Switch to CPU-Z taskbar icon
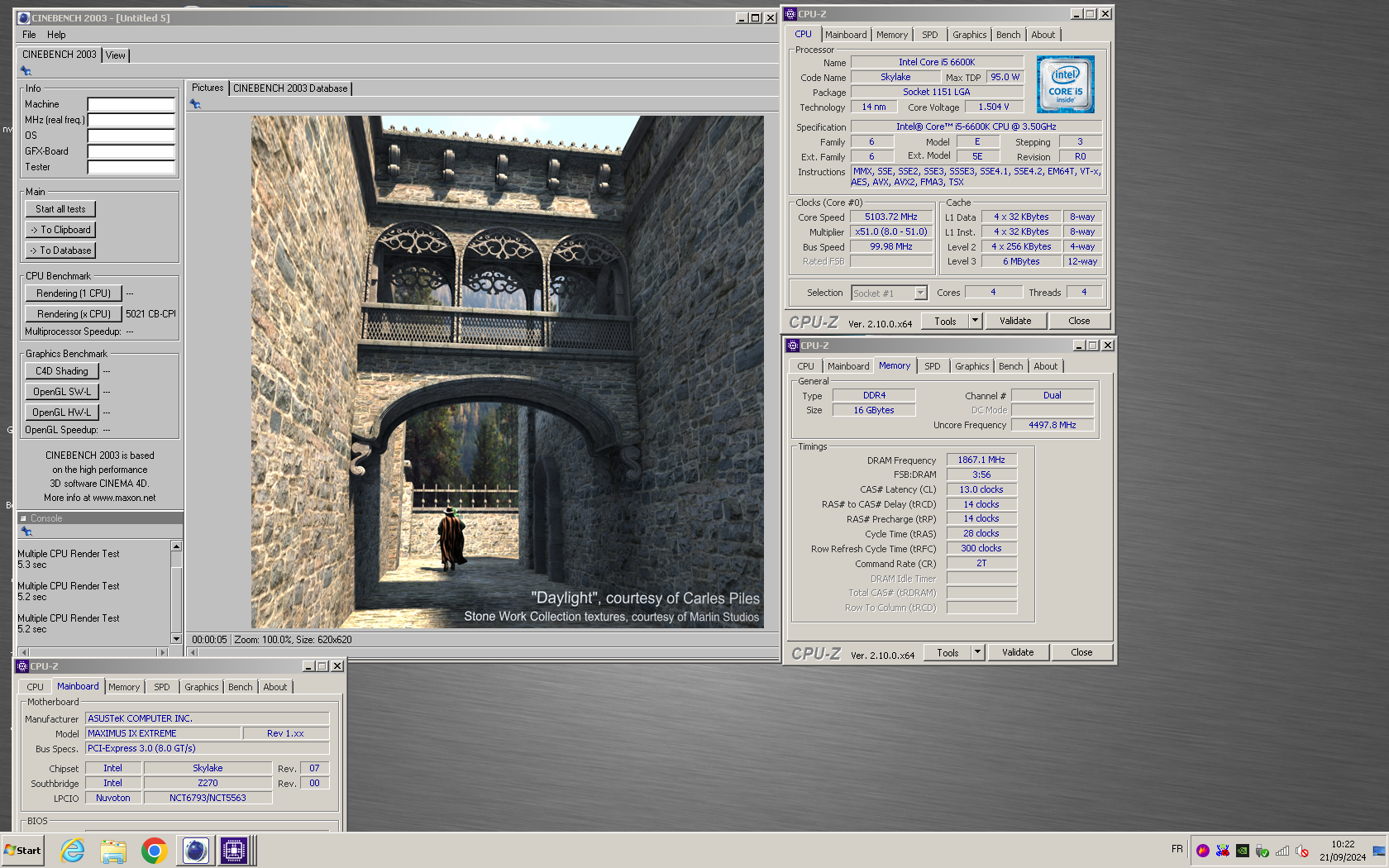 [234, 850]
